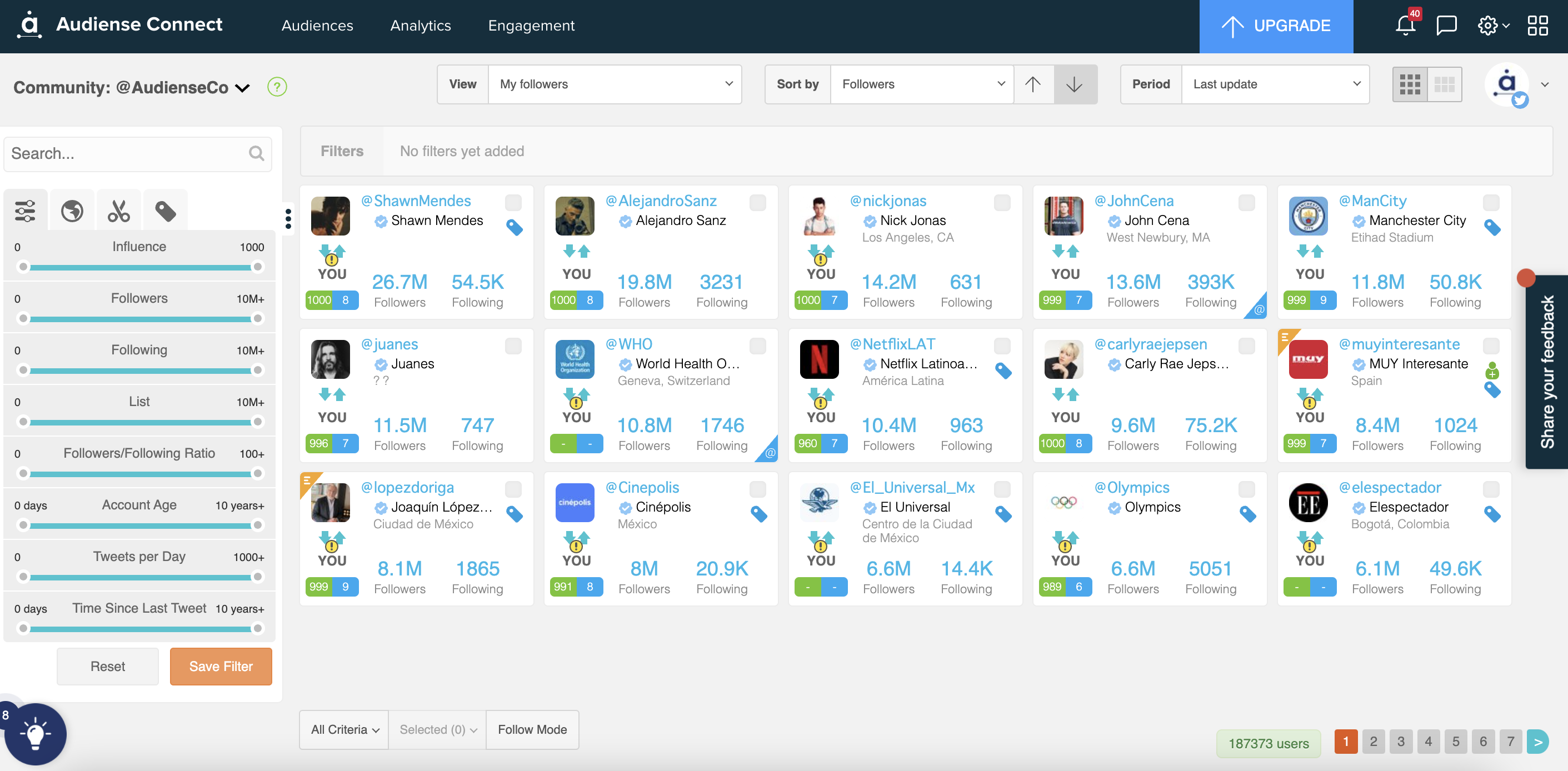Viewport: 1568px width, 771px height.
Task: Select the nickjonas card checkbox
Action: click(x=1002, y=203)
